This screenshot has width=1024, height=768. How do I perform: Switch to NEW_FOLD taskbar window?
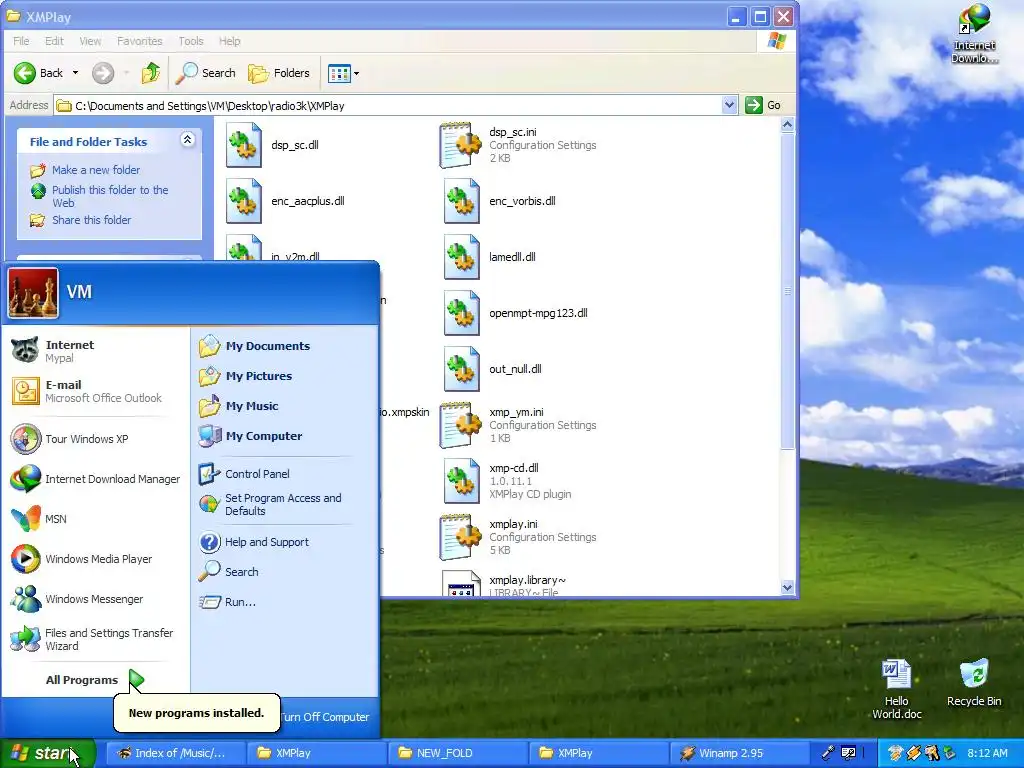click(x=458, y=753)
